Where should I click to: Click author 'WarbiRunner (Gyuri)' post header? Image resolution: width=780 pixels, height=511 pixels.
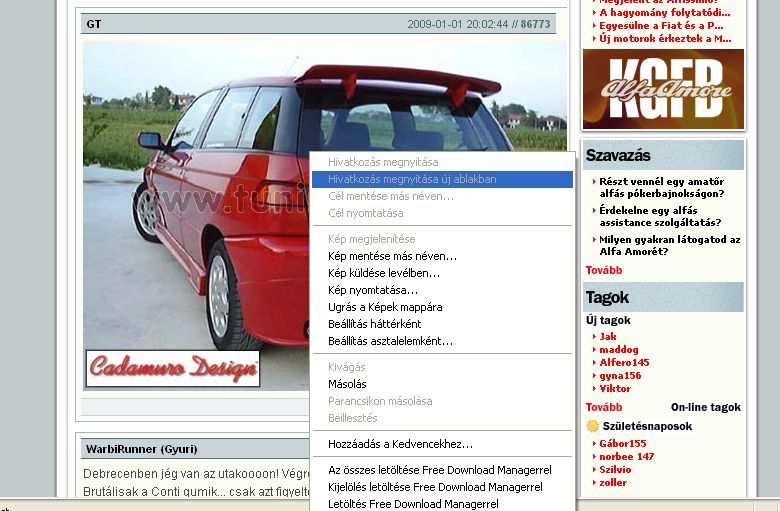(x=142, y=449)
